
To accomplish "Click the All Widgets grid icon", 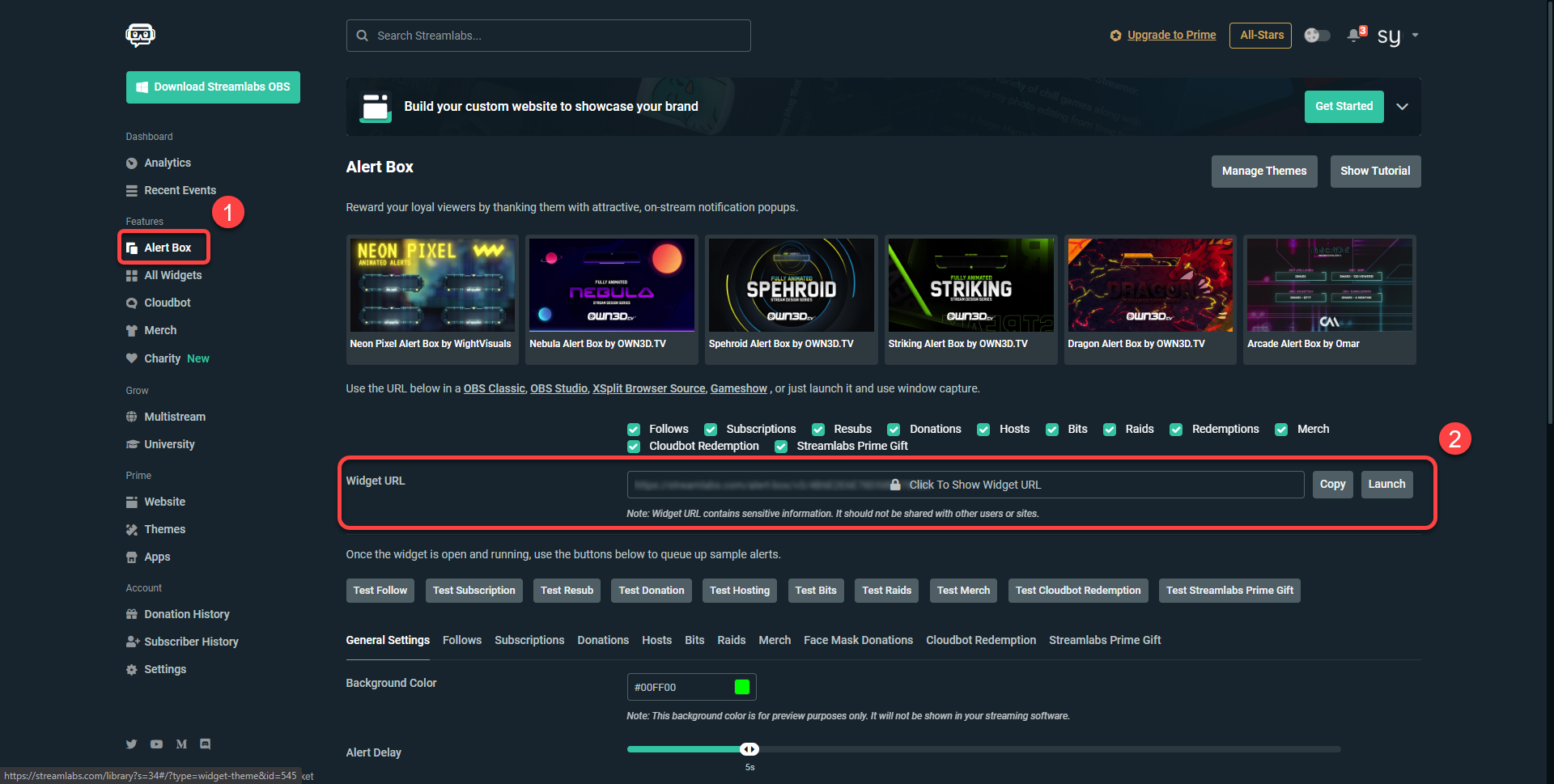I will pyautogui.click(x=131, y=276).
